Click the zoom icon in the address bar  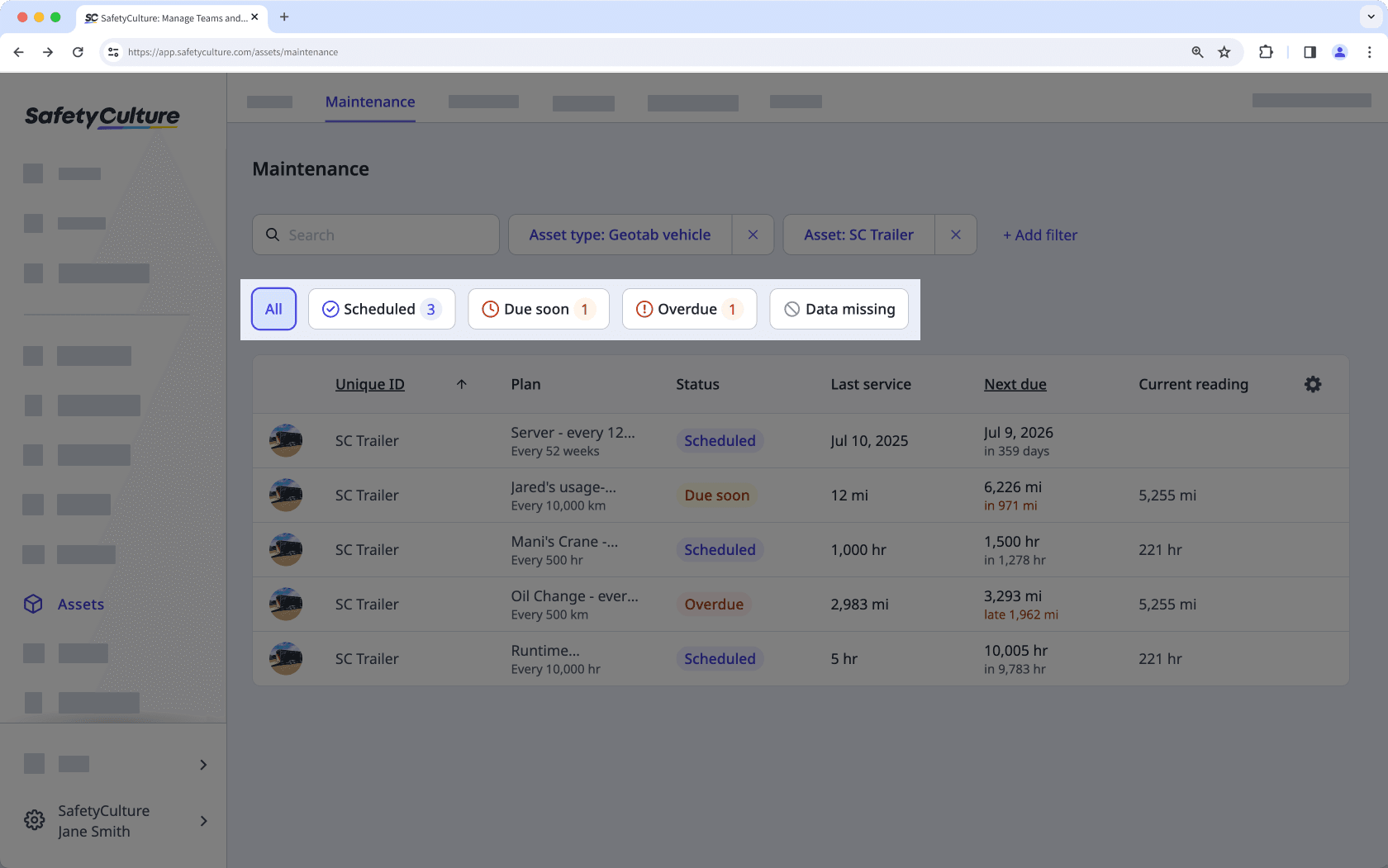(x=1197, y=52)
